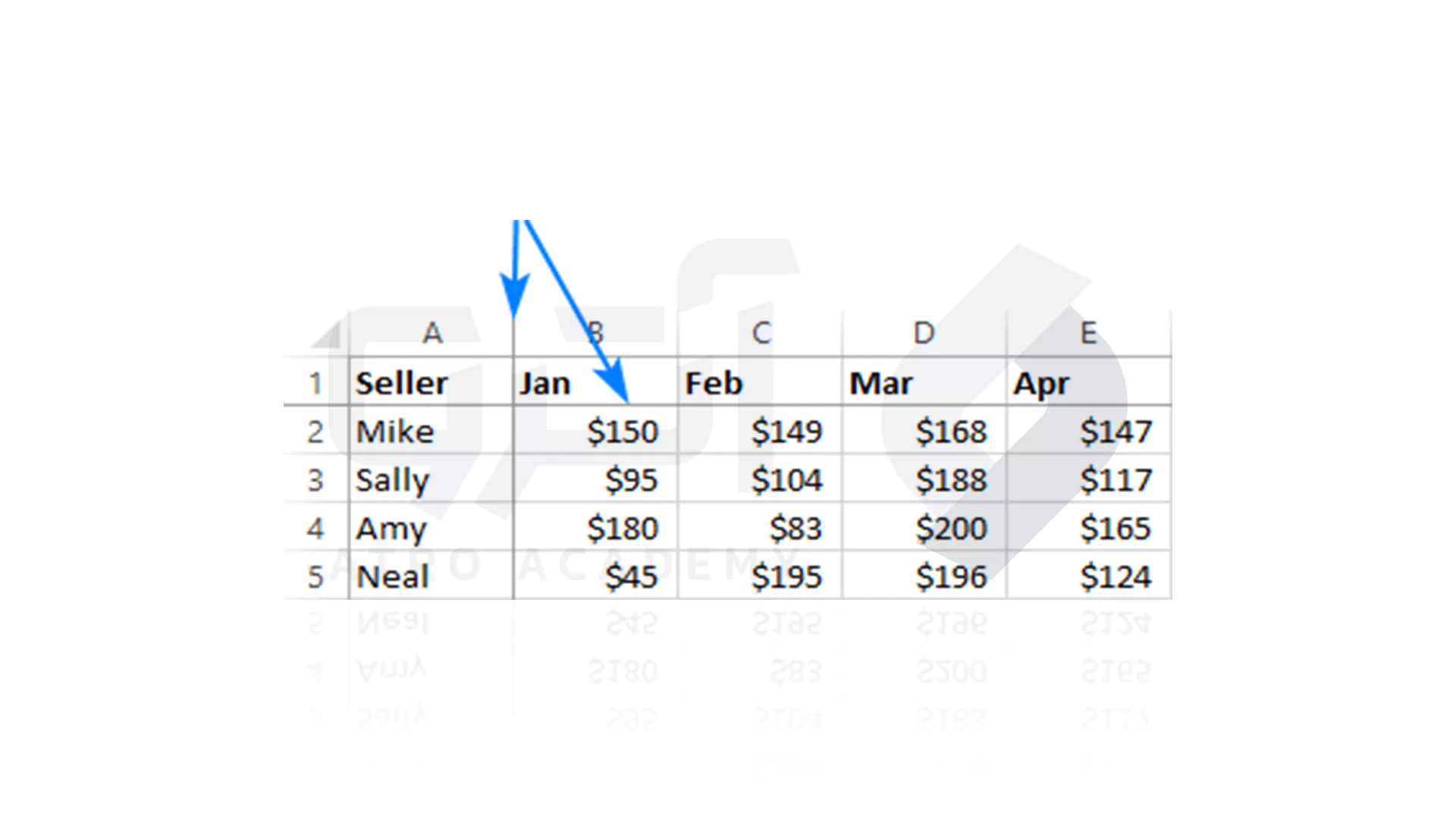
Task: Select row 3 header
Action: [316, 479]
